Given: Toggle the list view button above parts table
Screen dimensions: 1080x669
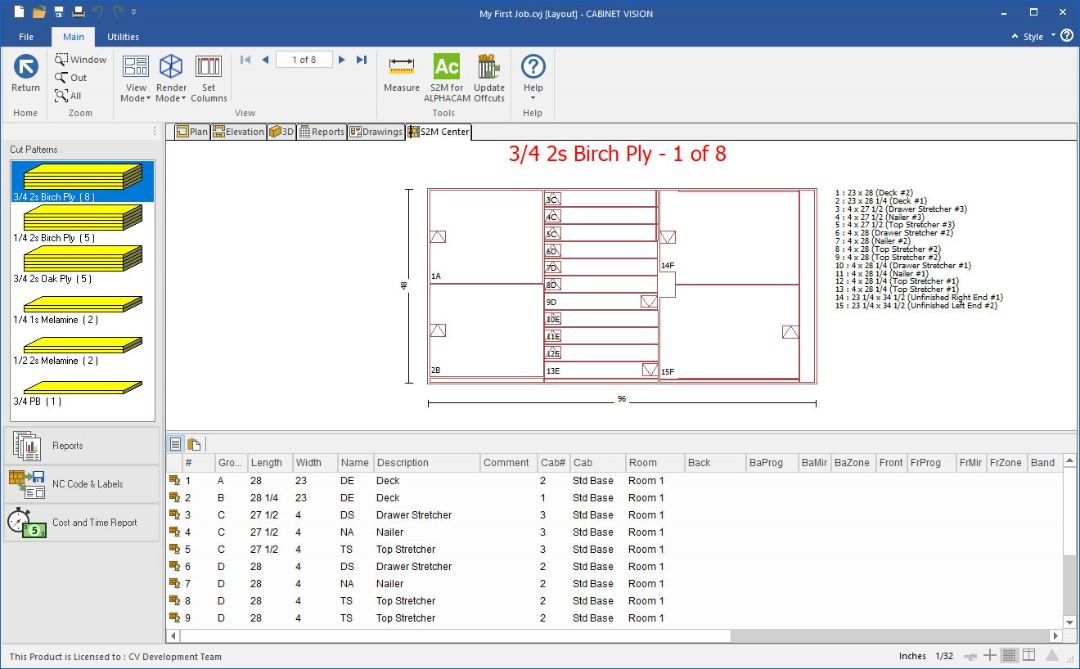Looking at the screenshot, I should 176,444.
